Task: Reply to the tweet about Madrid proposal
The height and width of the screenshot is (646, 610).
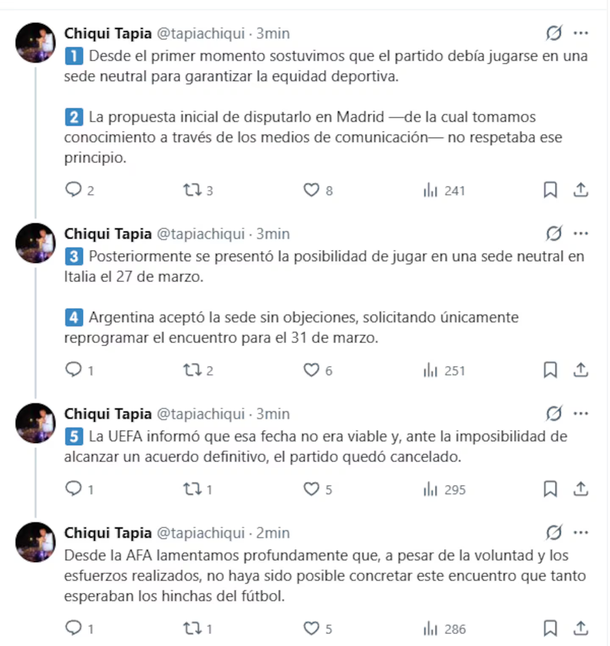Action: tap(73, 190)
